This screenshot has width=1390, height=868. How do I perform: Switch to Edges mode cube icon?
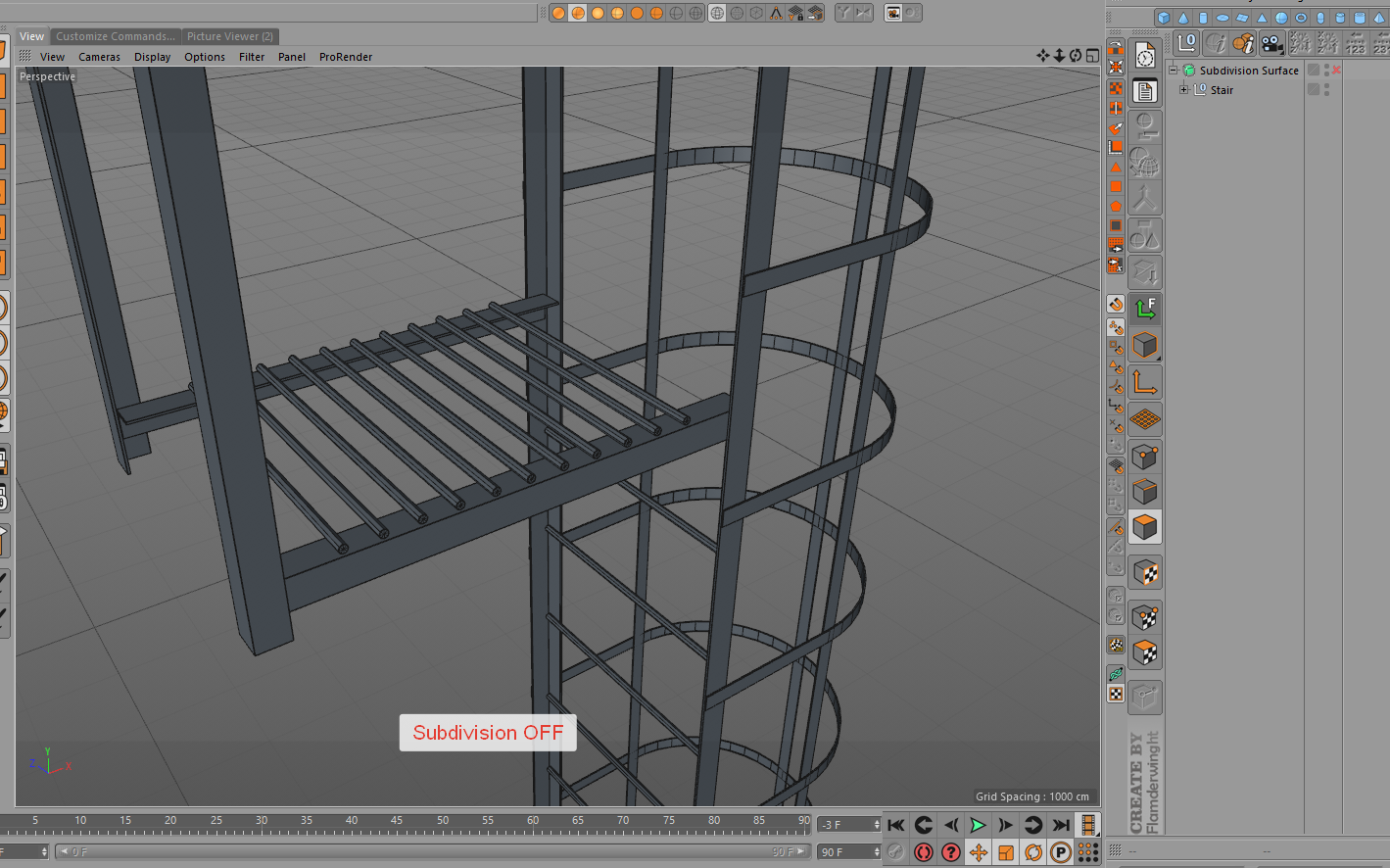1145,492
